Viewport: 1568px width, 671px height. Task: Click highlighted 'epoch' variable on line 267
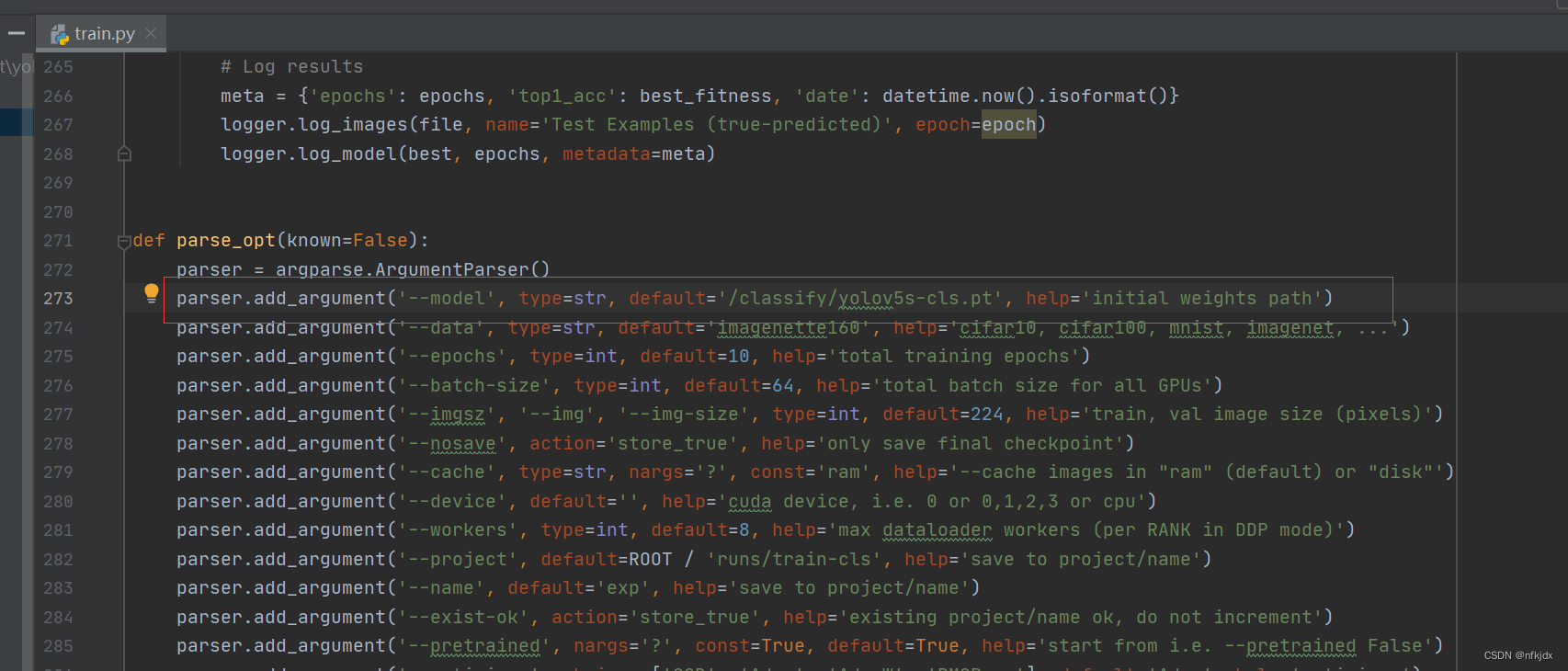tap(1008, 125)
